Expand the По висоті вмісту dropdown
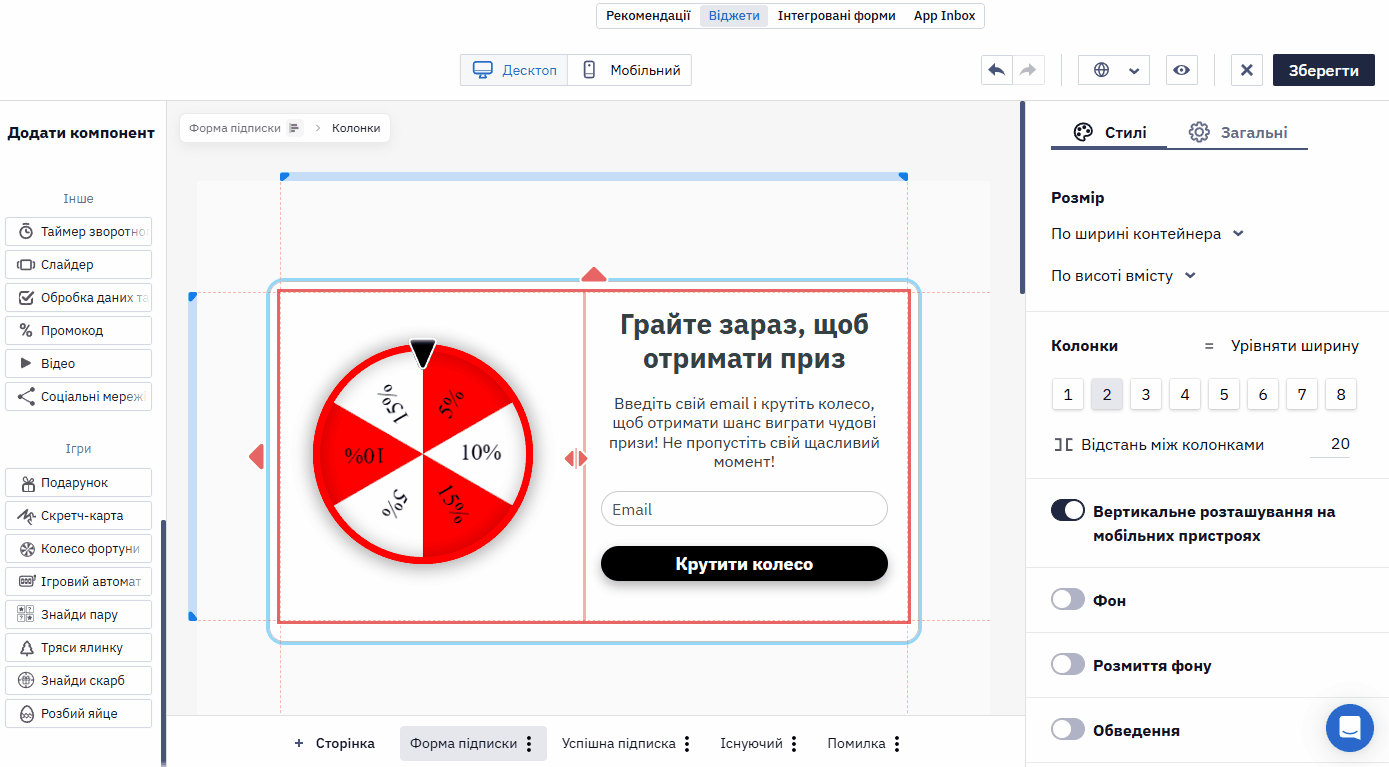The width and height of the screenshot is (1389, 767). (1123, 276)
